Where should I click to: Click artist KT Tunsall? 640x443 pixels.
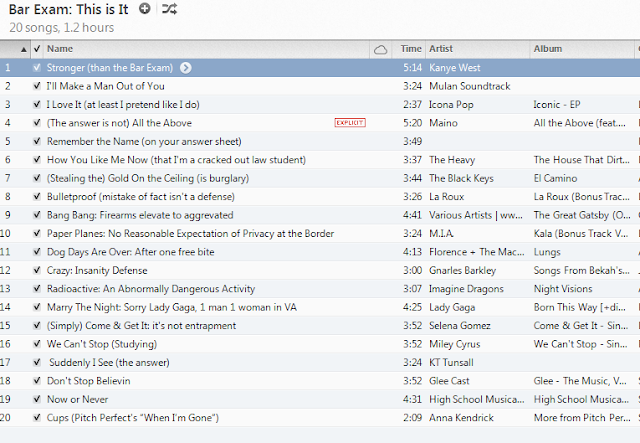451,363
